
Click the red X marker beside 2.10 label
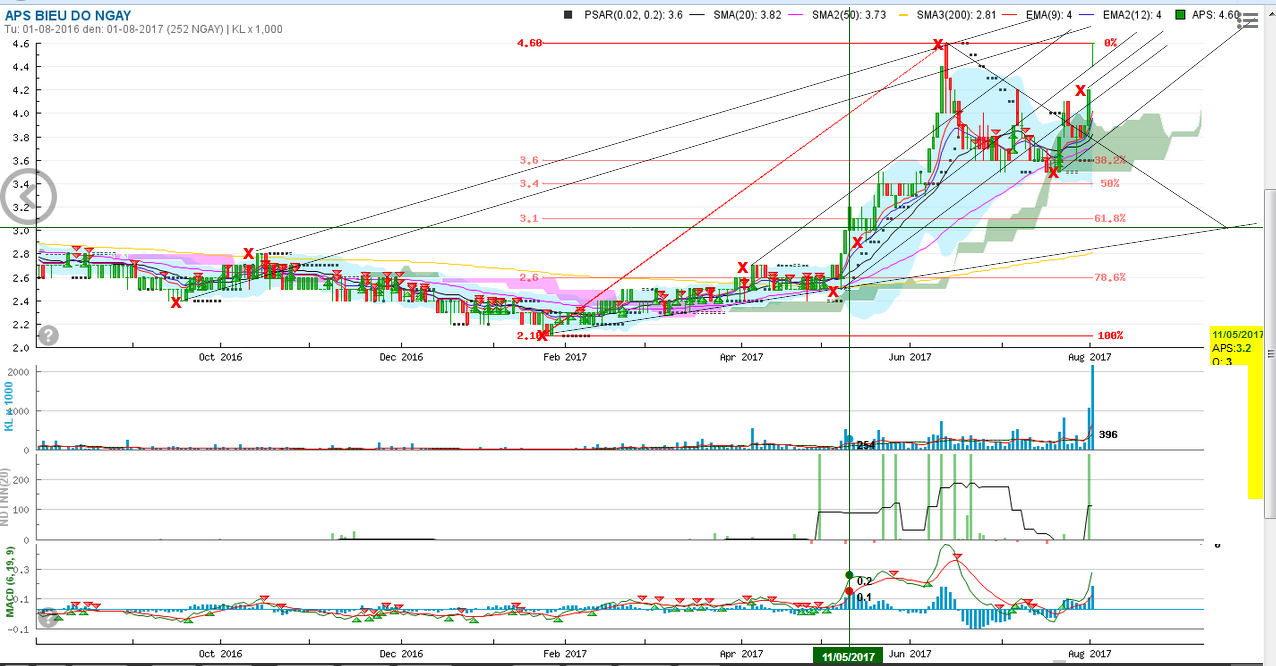pyautogui.click(x=543, y=335)
